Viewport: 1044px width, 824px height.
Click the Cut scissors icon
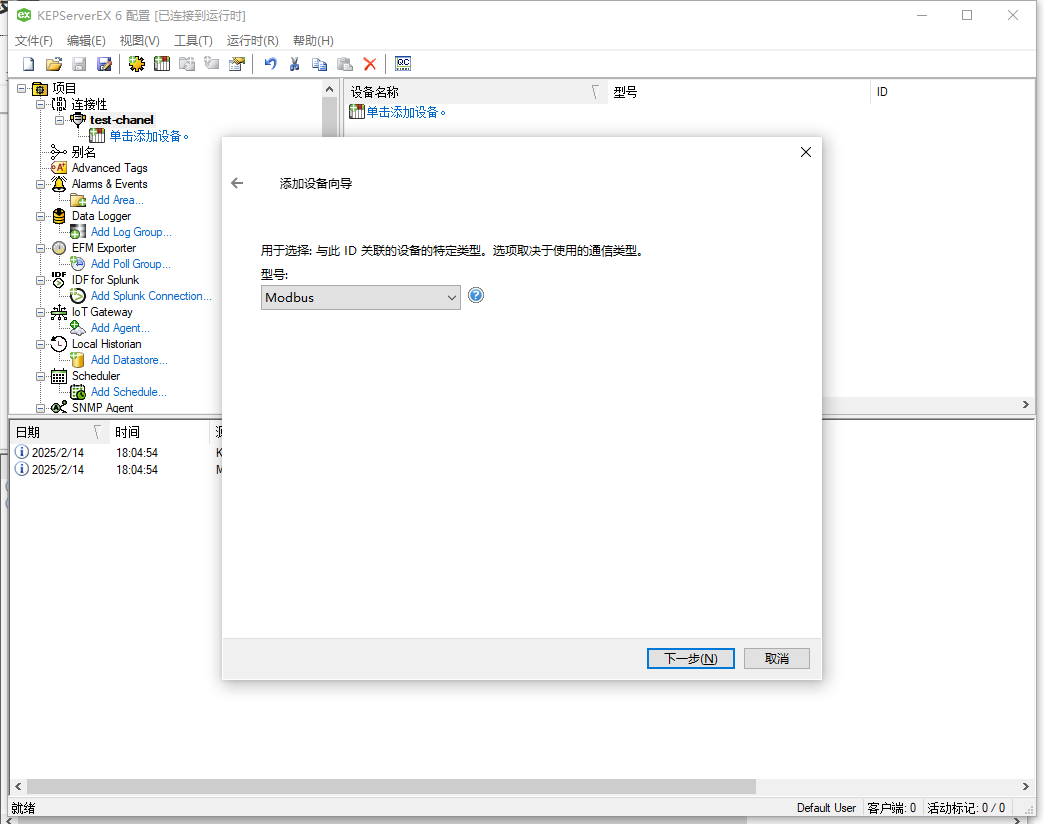(294, 64)
